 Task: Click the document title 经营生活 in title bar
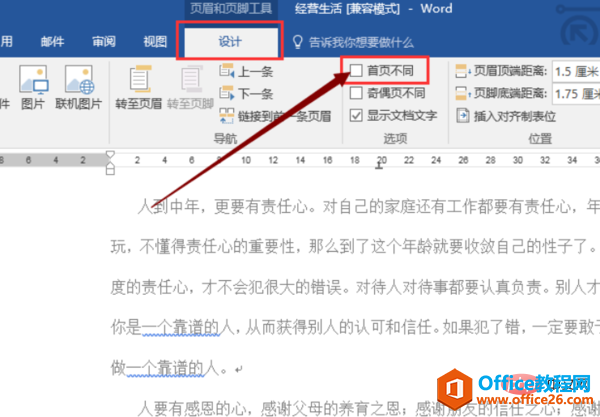(x=318, y=8)
